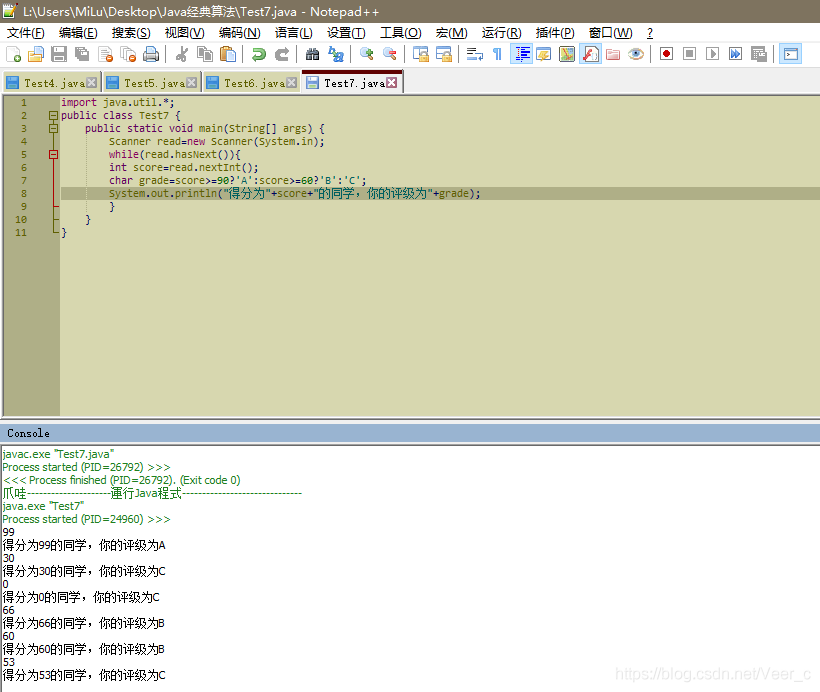820x692 pixels.
Task: Close the Test6.java tab
Action: 291,83
